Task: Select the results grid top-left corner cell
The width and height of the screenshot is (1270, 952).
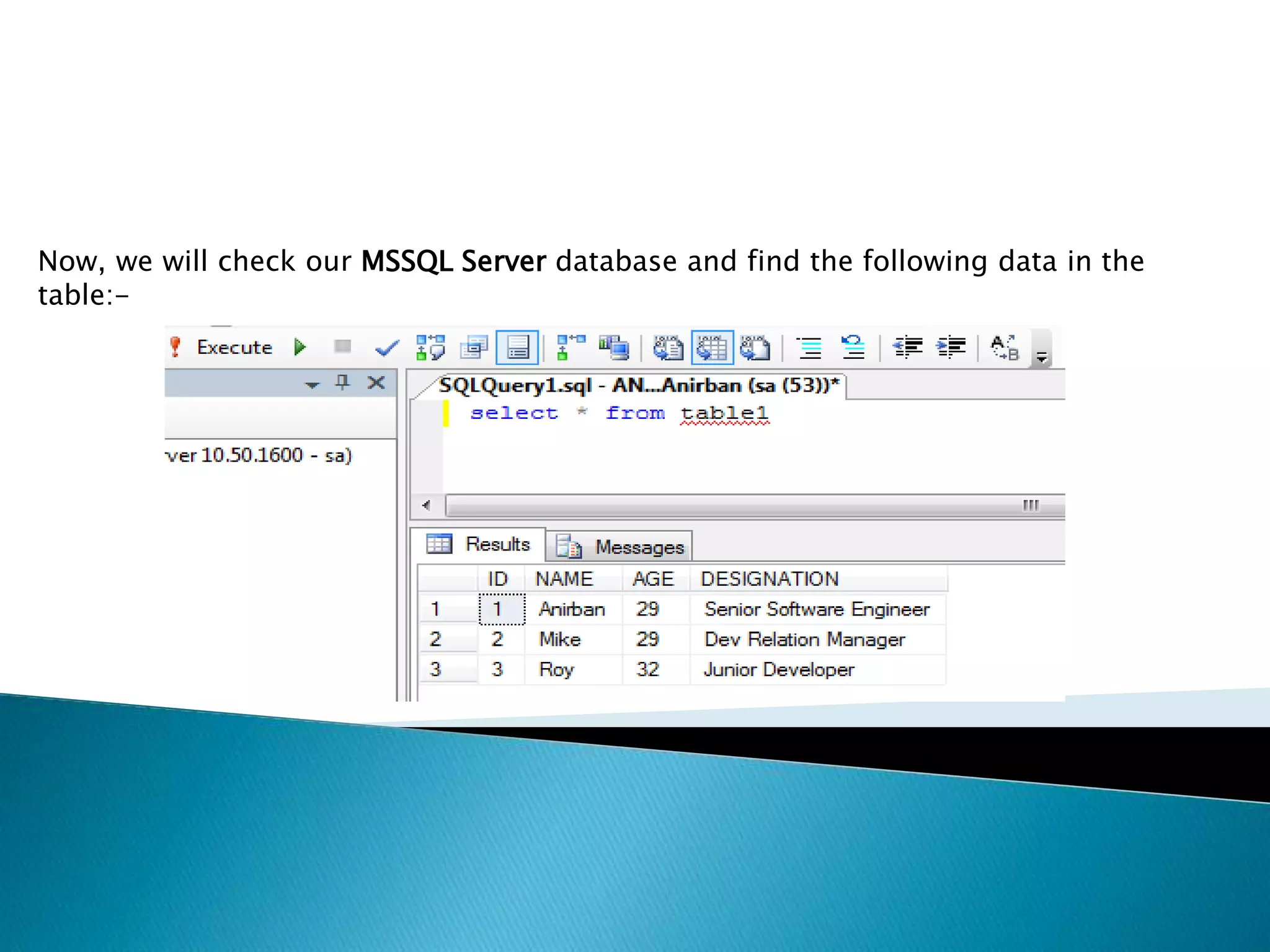Action: 448,579
